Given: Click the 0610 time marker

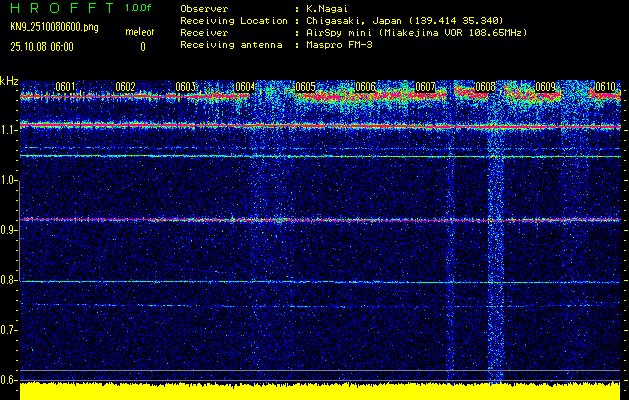Looking at the screenshot, I should click(x=605, y=87).
